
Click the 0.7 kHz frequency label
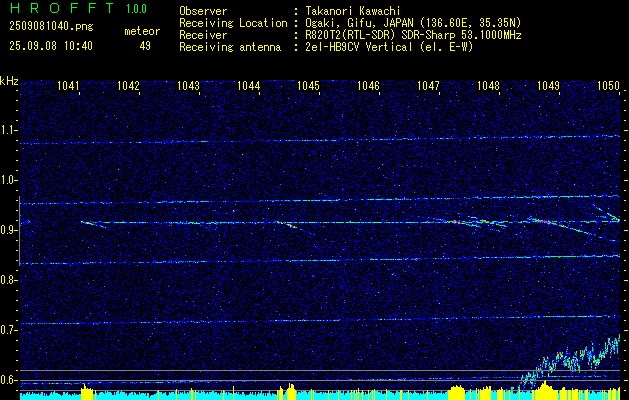(8, 330)
